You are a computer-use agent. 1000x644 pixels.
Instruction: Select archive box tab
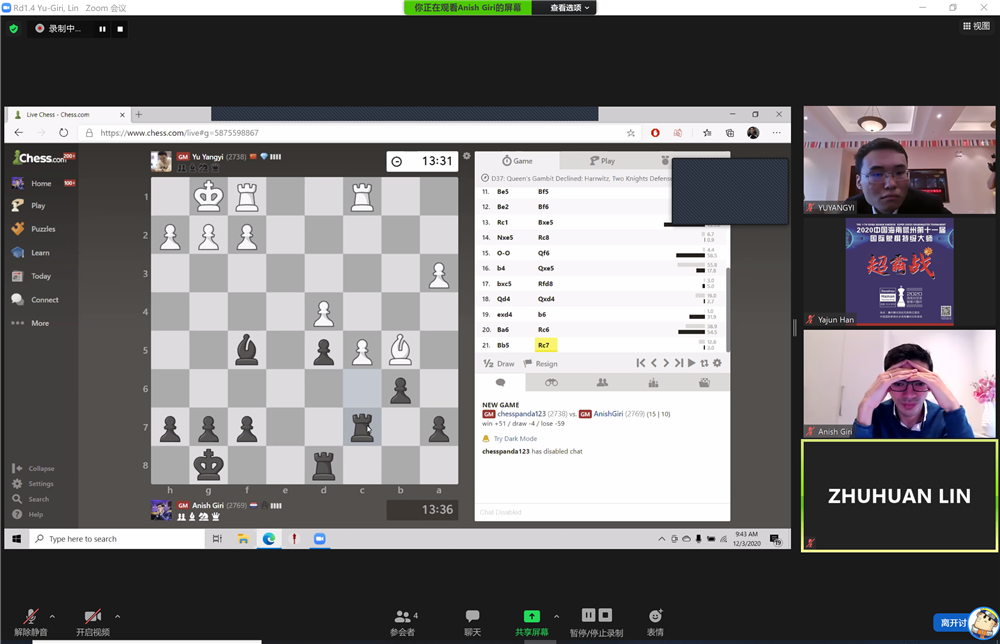click(704, 383)
